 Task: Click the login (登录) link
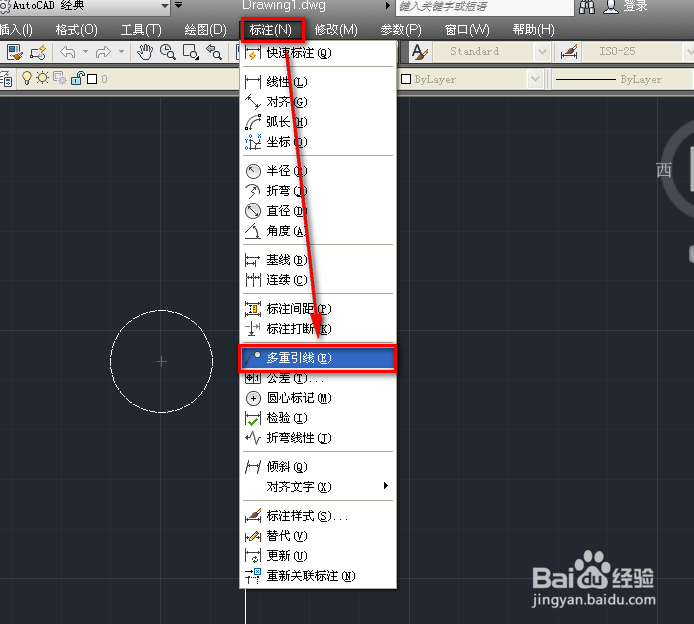tap(635, 6)
